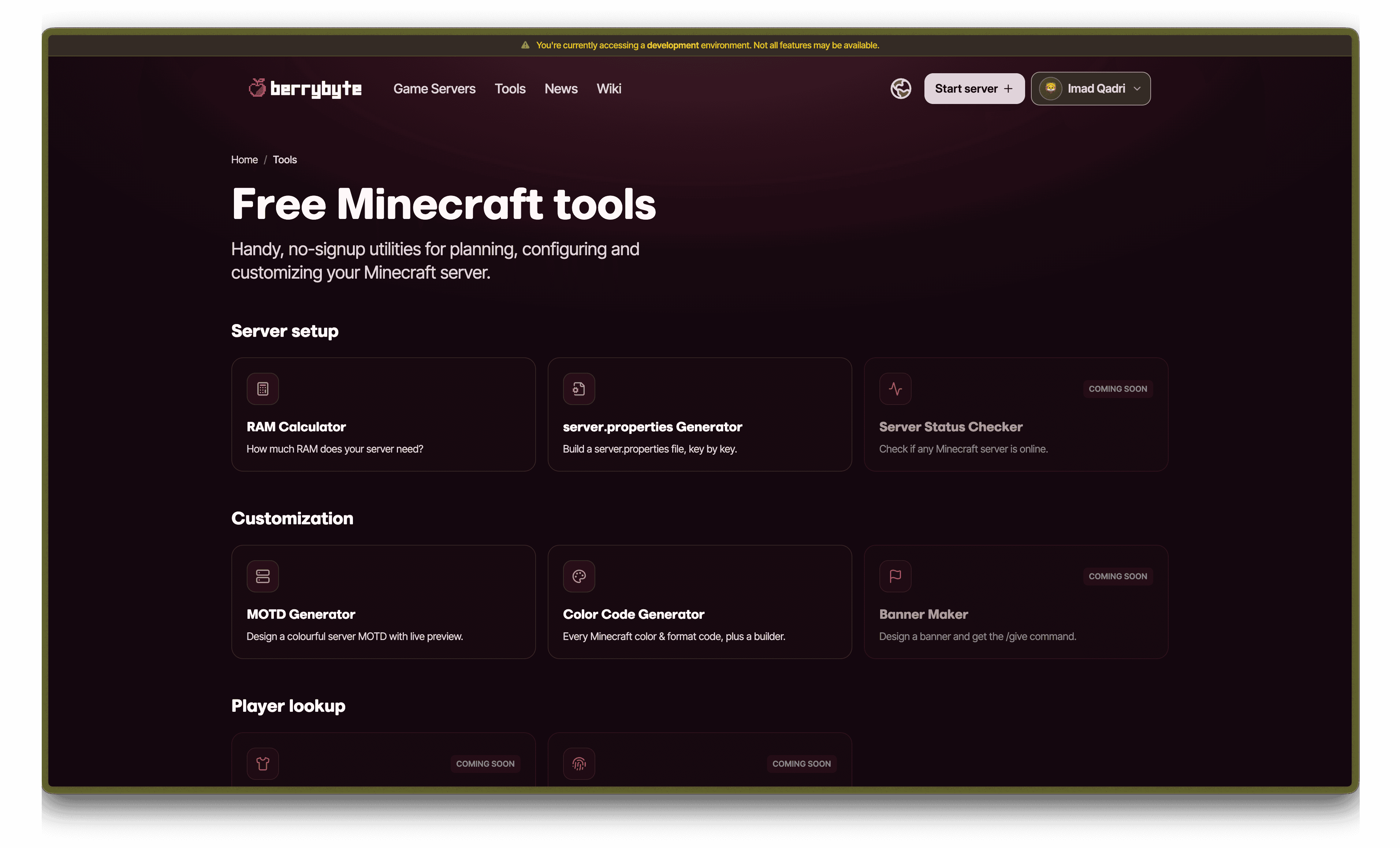1400x848 pixels.
Task: Expand the Imad Qadri account dropdown chevron
Action: 1137,89
